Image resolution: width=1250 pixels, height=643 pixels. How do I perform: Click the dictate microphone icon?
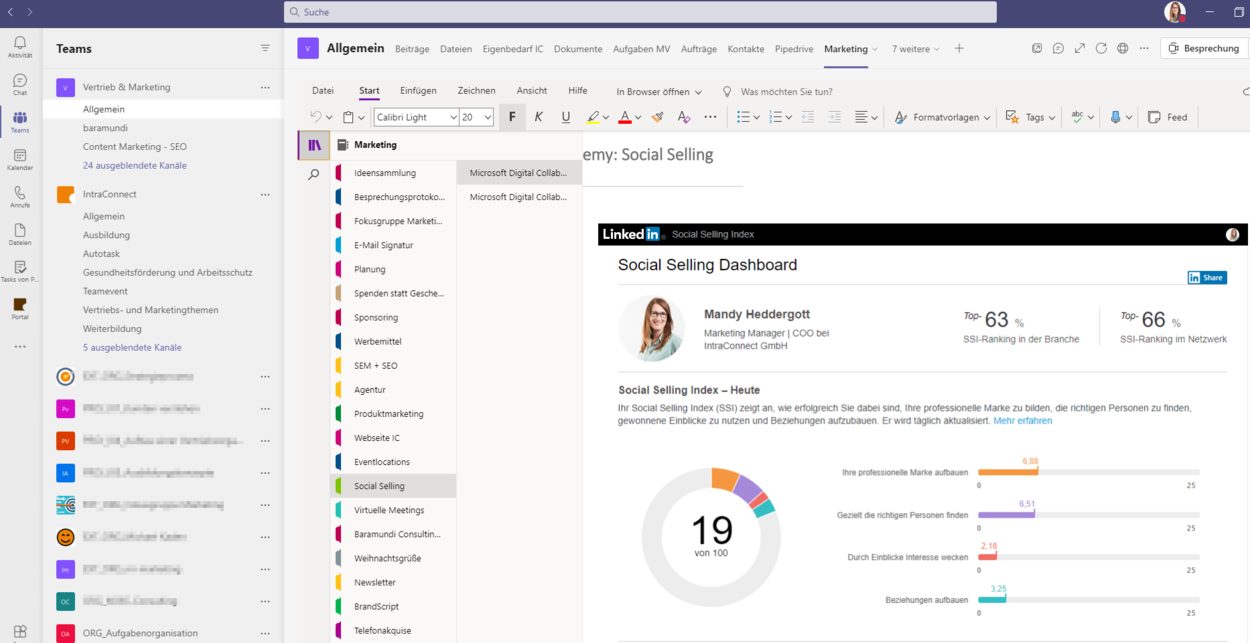click(x=1115, y=117)
